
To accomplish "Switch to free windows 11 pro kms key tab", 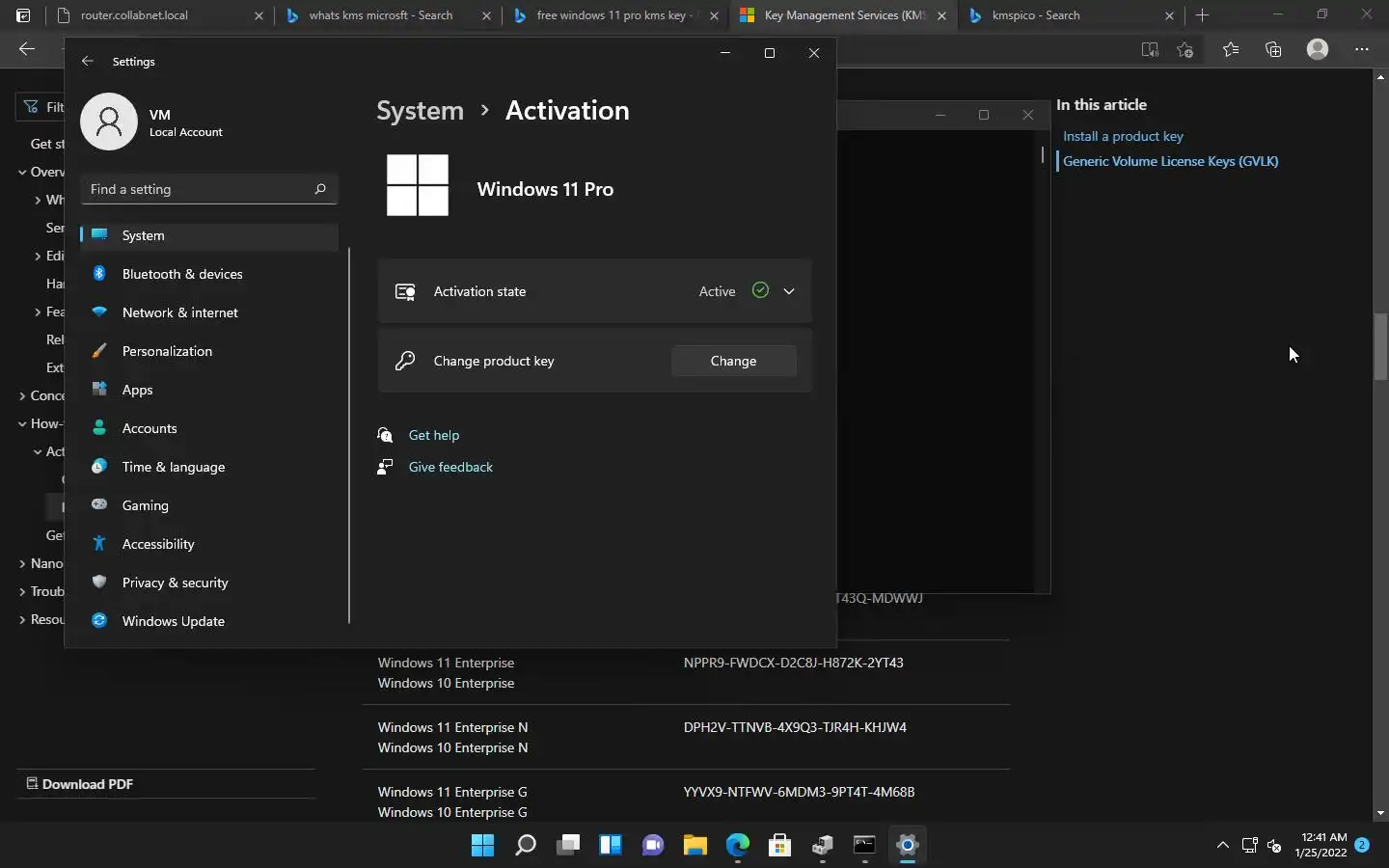I will coord(614,15).
